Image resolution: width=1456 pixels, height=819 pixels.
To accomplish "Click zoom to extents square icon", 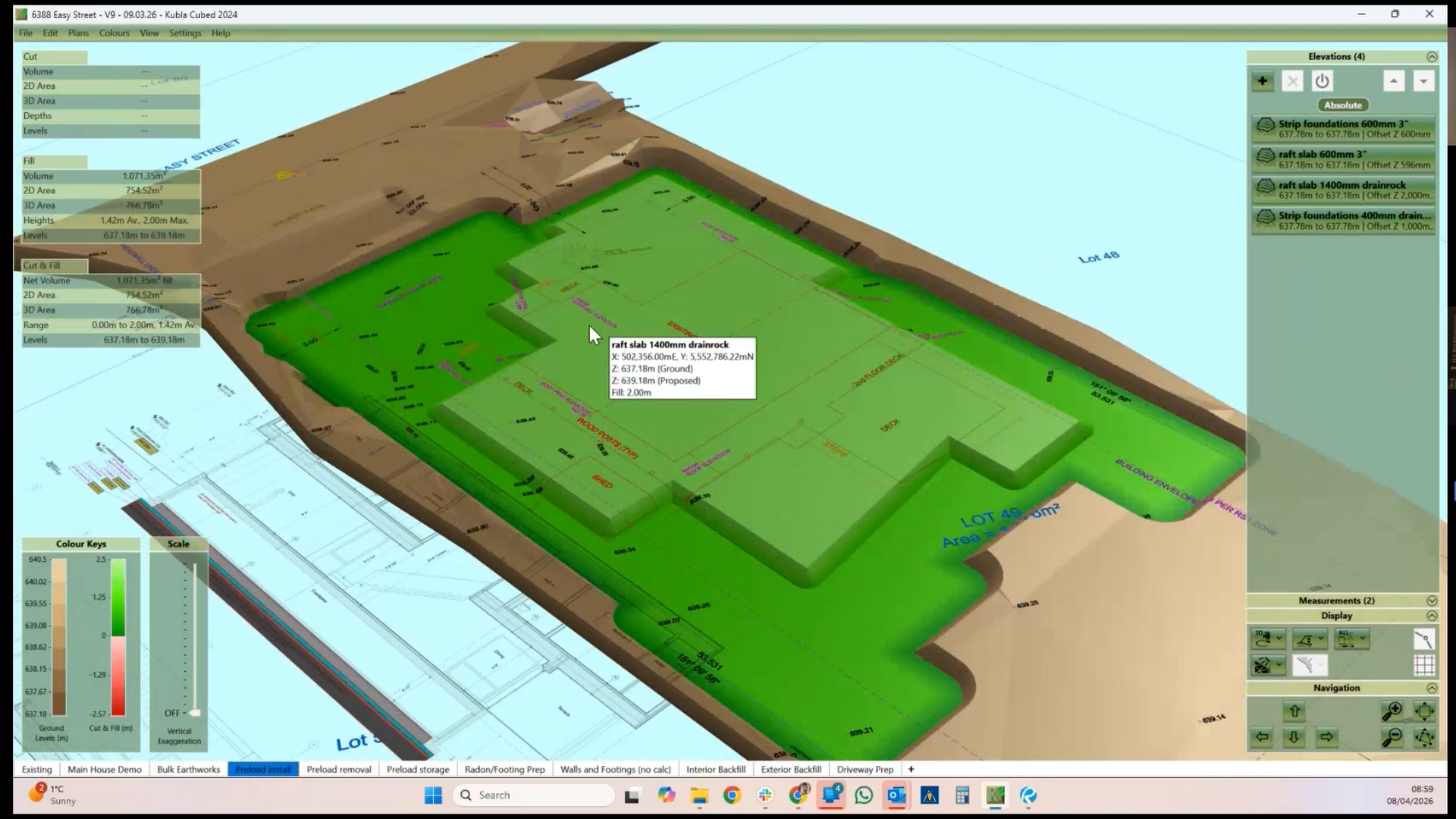I will pos(1424,711).
